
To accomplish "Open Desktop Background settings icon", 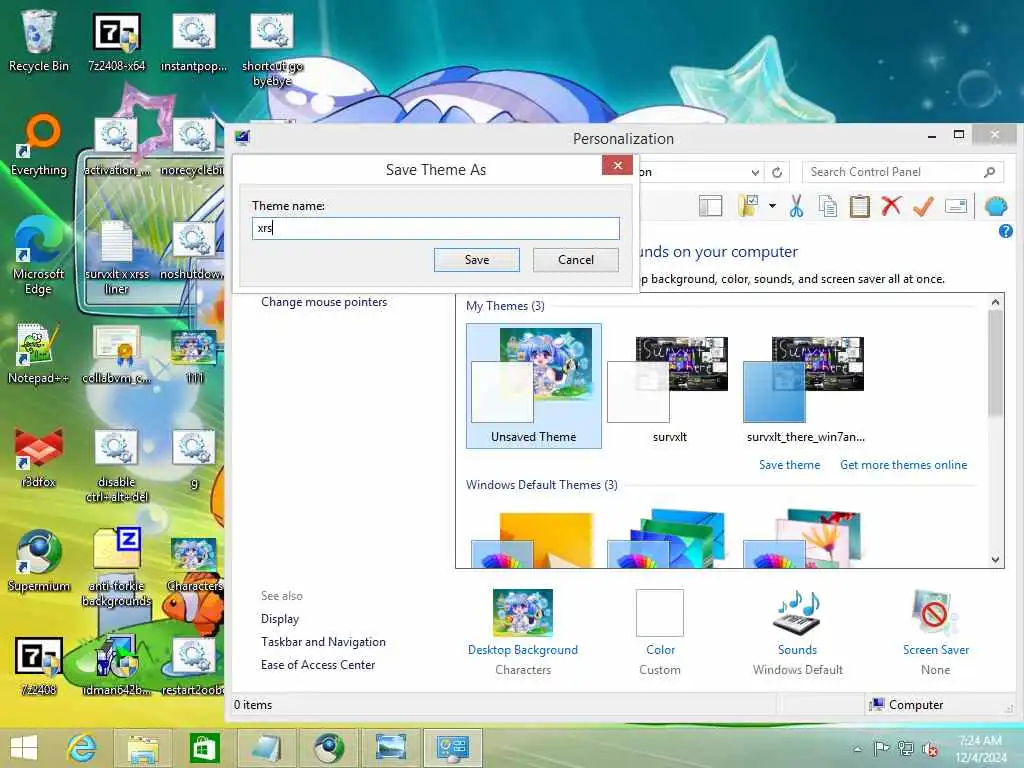I will [x=522, y=613].
